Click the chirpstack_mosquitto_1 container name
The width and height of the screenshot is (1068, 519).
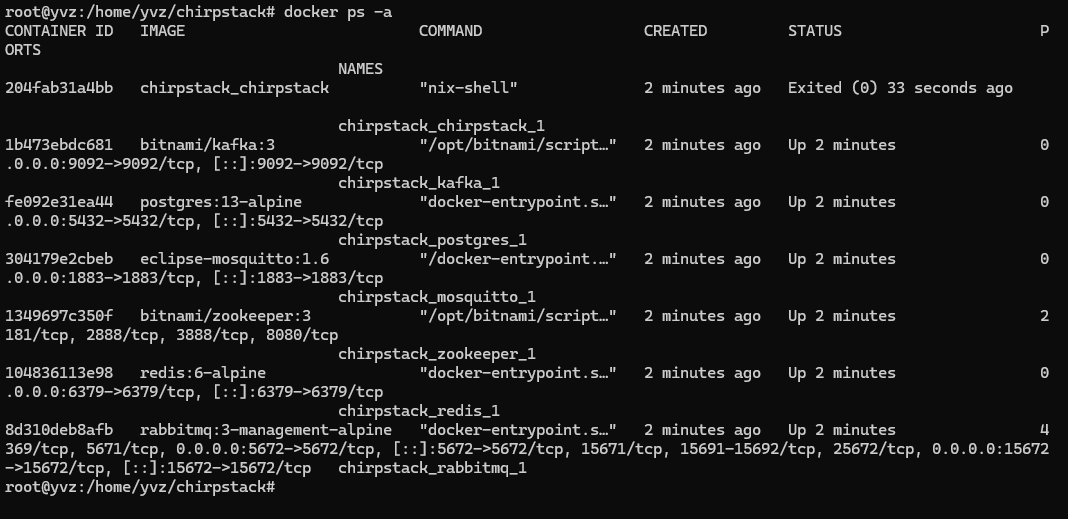coord(437,298)
